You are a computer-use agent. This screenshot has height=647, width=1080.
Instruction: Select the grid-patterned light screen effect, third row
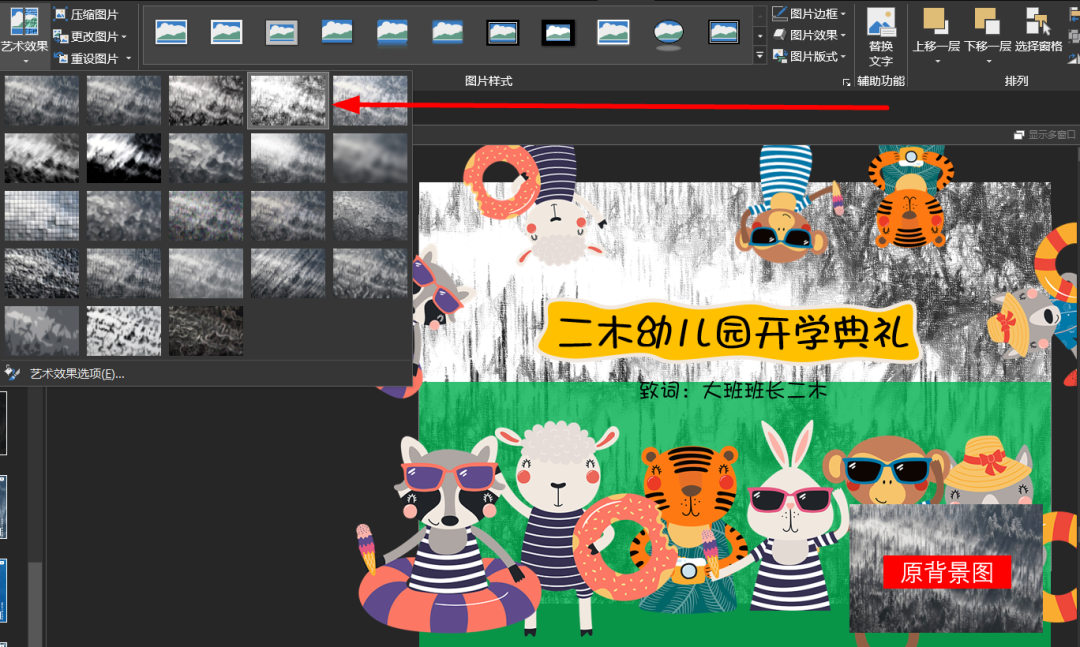41,216
